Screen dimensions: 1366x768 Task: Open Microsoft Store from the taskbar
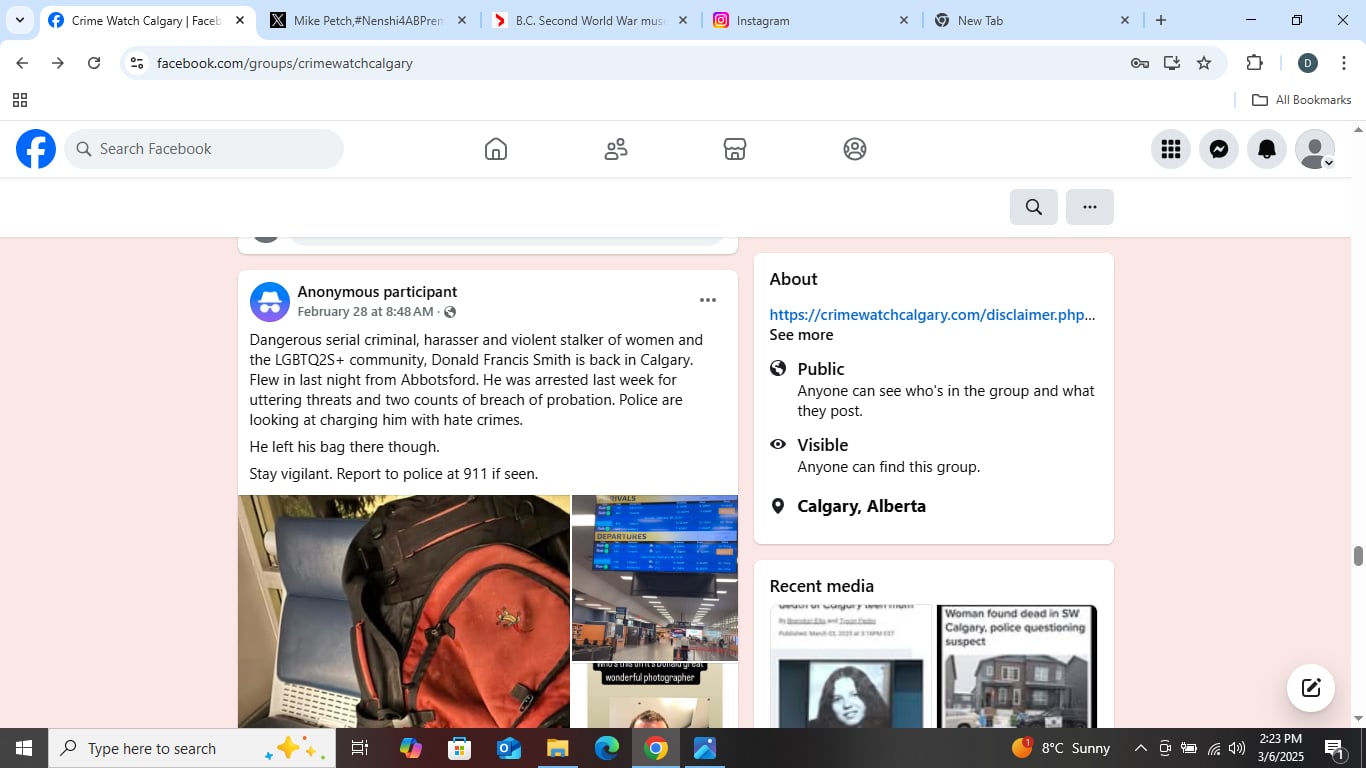point(460,748)
